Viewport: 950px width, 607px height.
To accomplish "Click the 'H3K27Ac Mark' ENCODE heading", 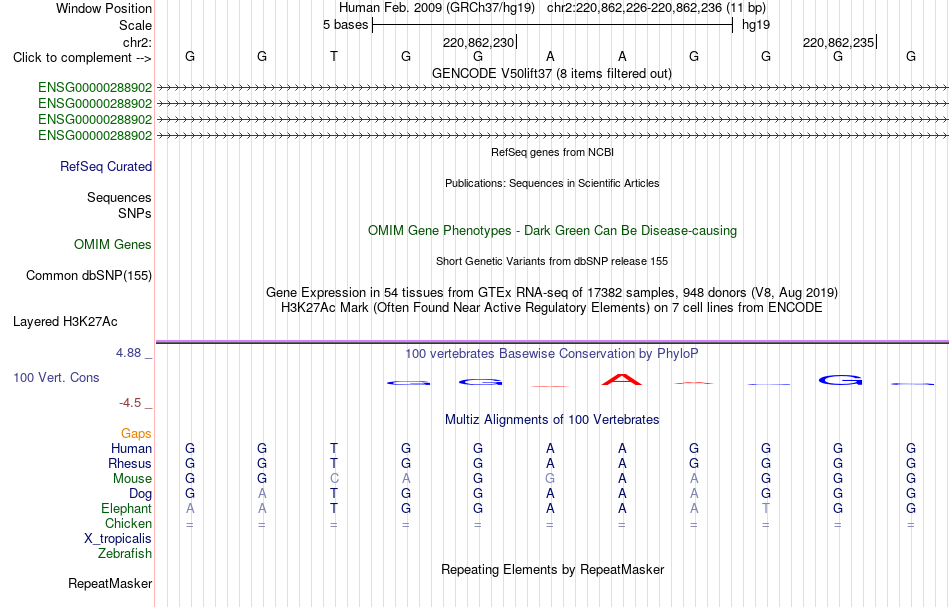I will tap(552, 308).
